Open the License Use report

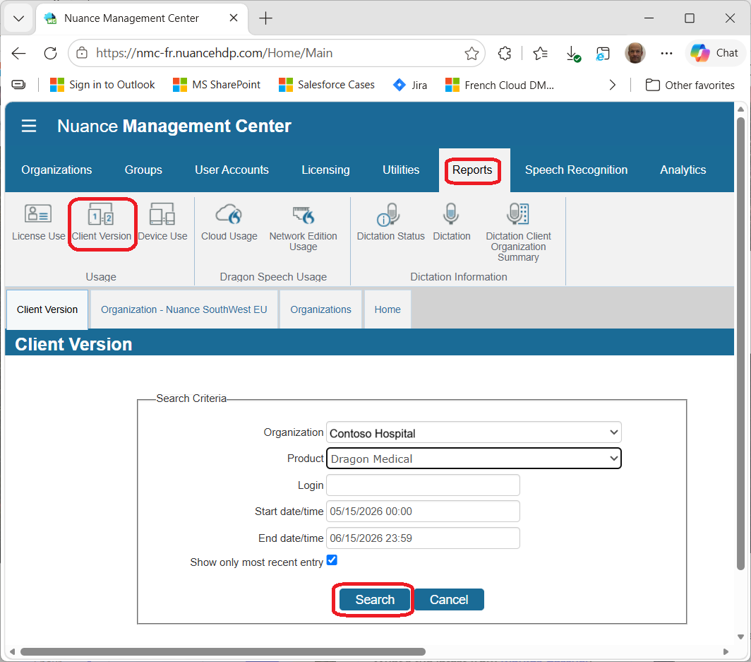click(38, 222)
